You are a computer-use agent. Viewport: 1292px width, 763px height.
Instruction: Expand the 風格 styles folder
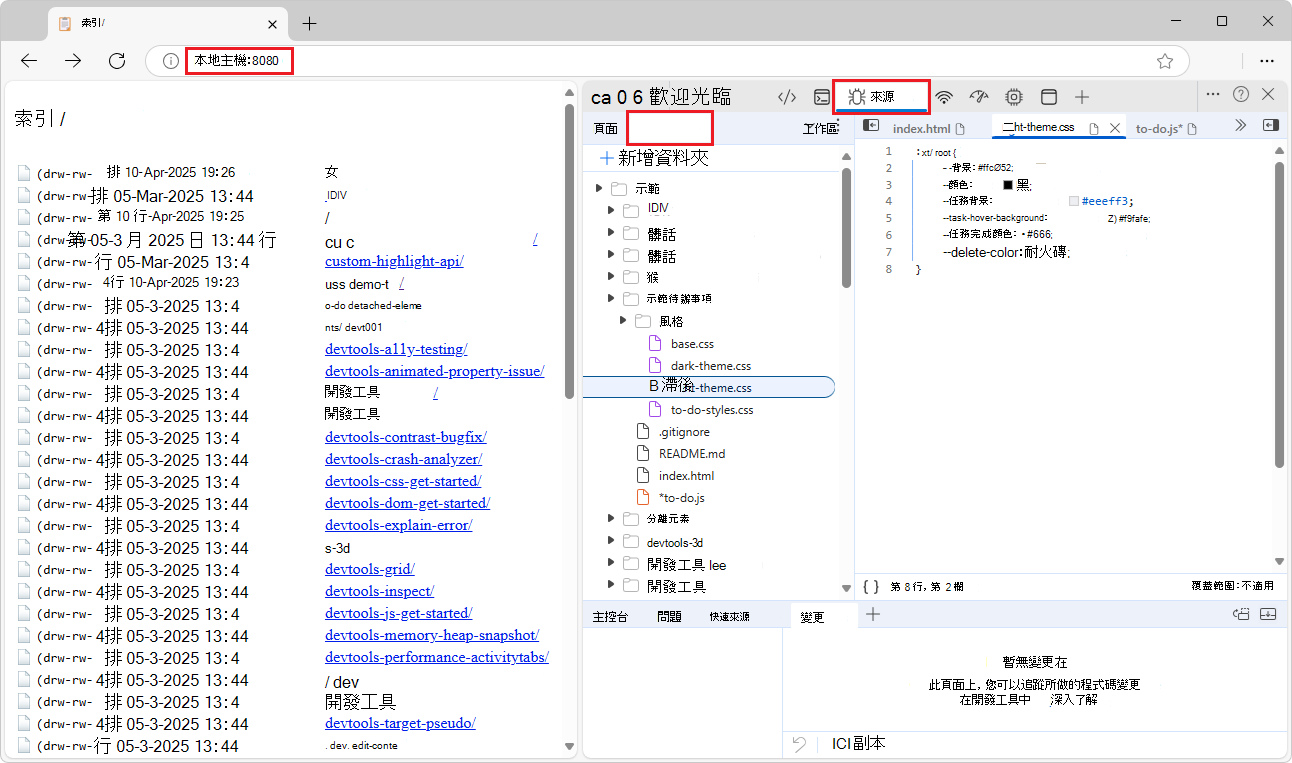(623, 320)
